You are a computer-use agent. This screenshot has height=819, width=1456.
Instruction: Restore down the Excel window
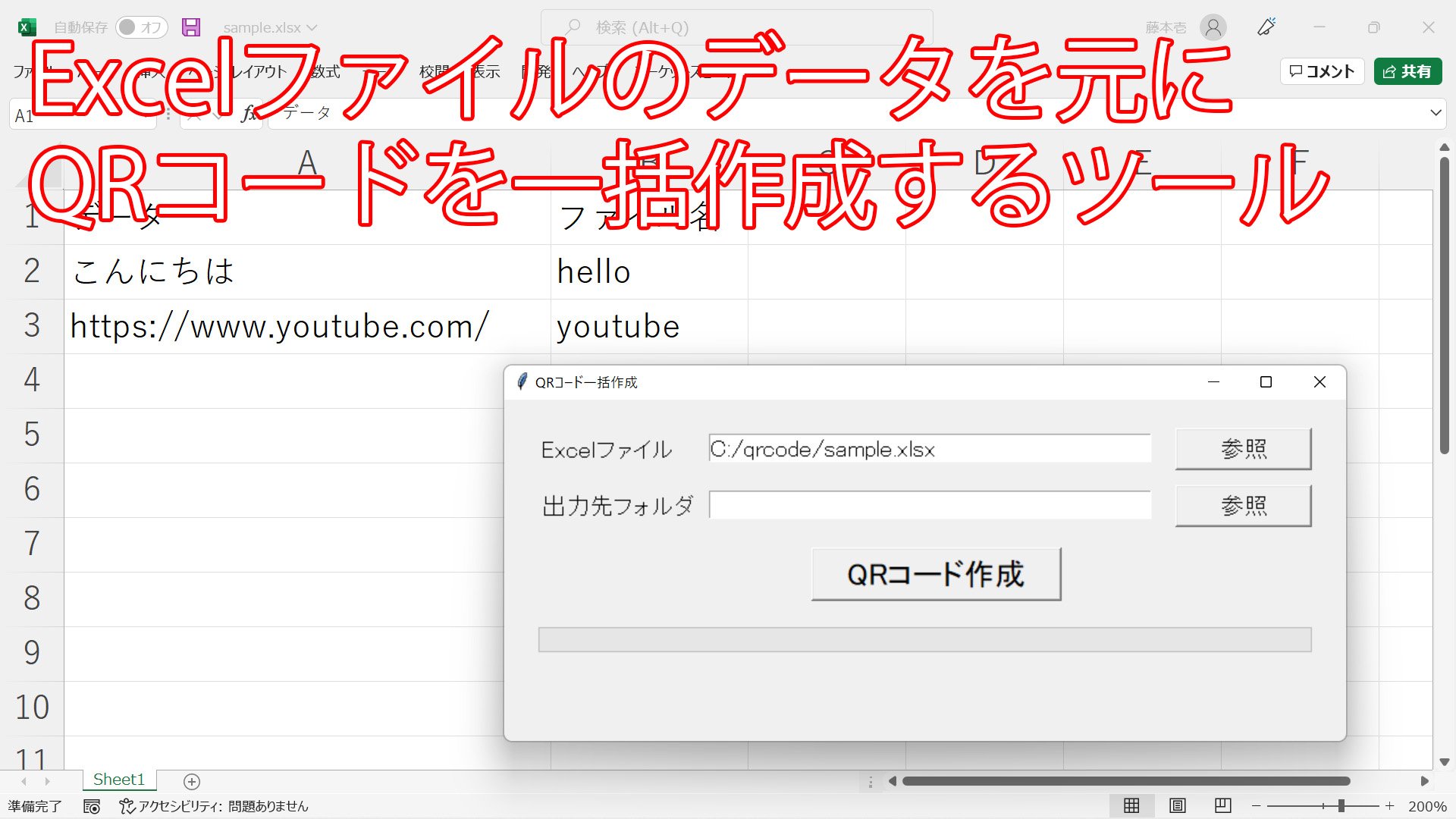(1374, 27)
